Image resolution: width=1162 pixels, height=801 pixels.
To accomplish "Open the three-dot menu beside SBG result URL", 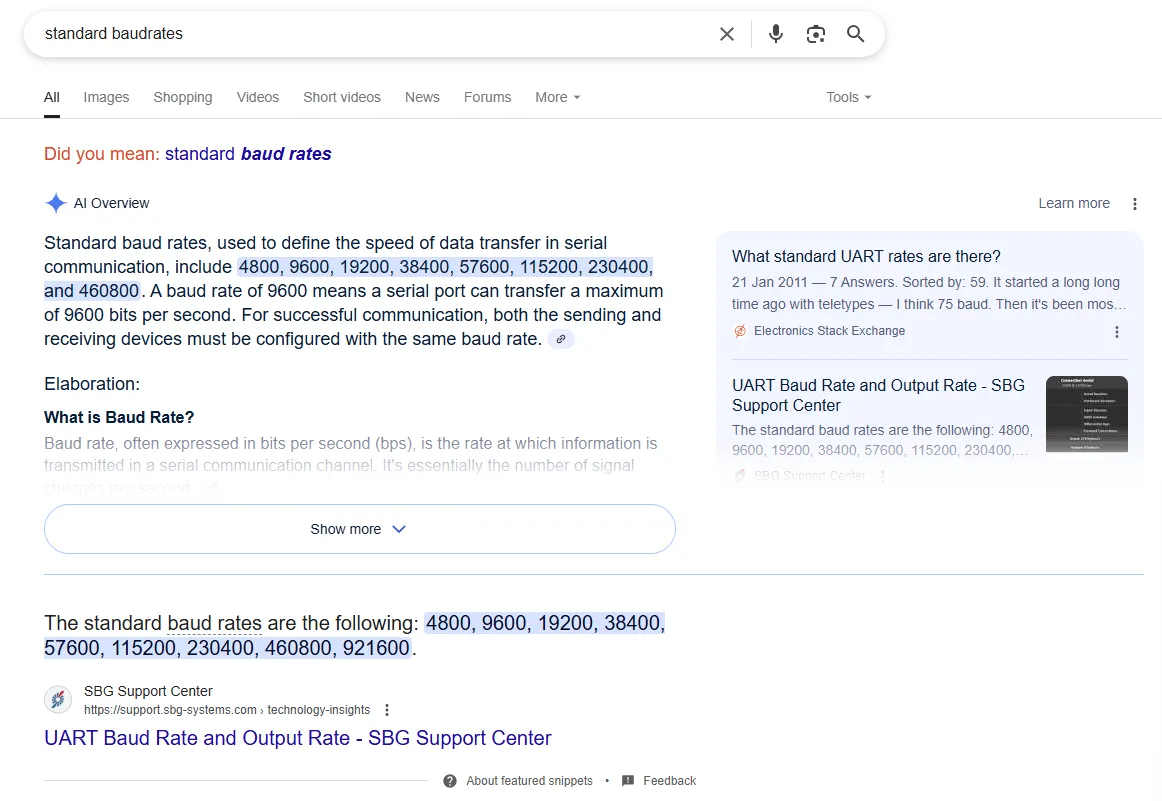I will tap(387, 710).
